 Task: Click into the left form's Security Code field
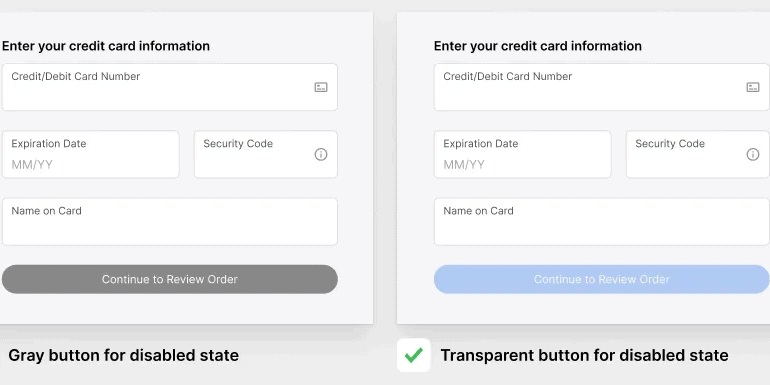tap(266, 154)
